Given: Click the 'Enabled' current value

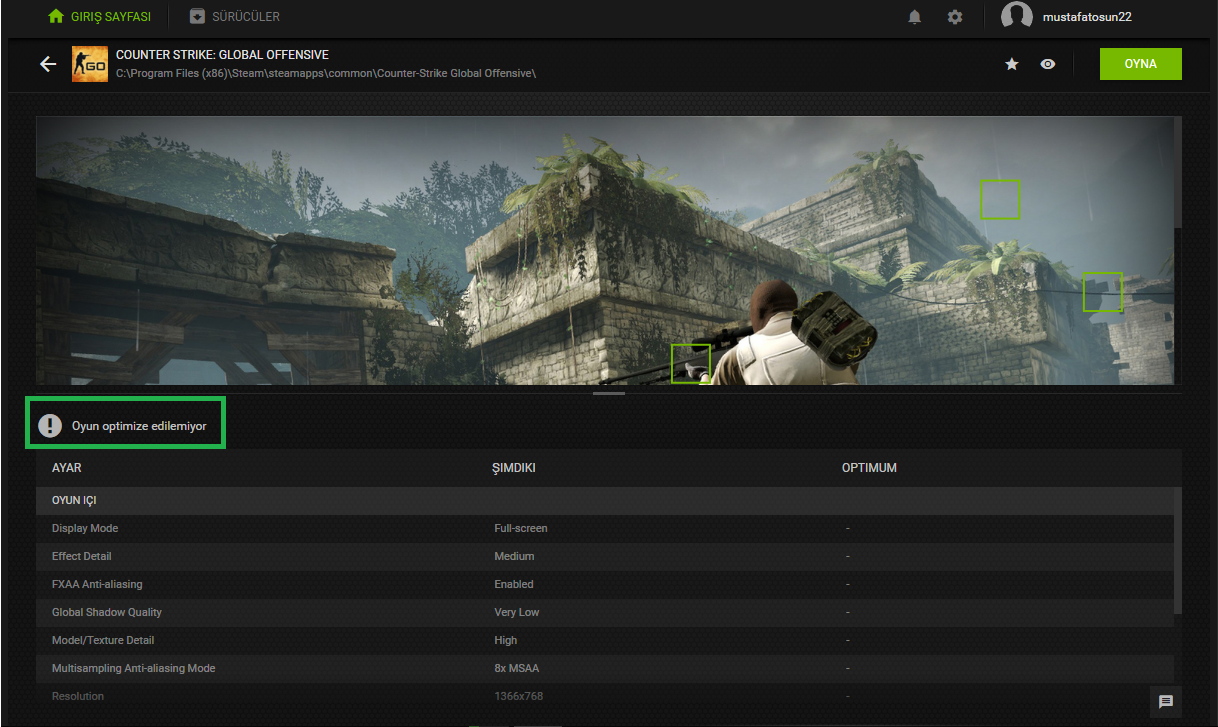Looking at the screenshot, I should (514, 584).
